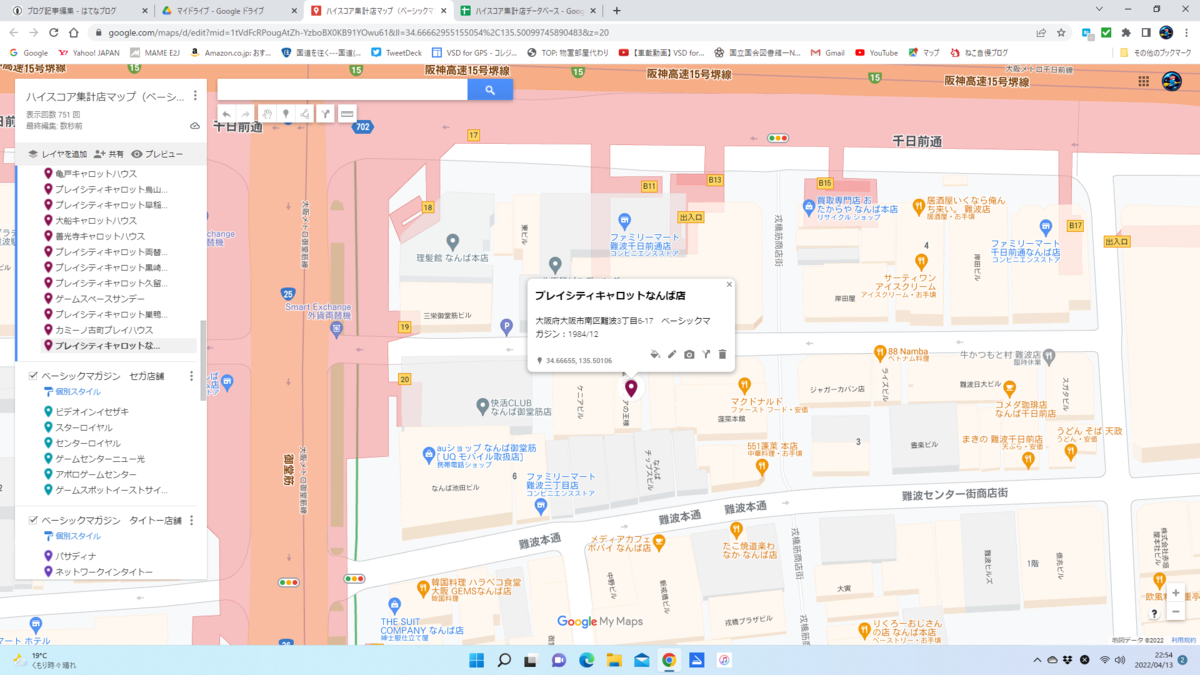The height and width of the screenshot is (675, 1200).
Task: Click the layer panel vertical scrollbar
Action: [204, 360]
